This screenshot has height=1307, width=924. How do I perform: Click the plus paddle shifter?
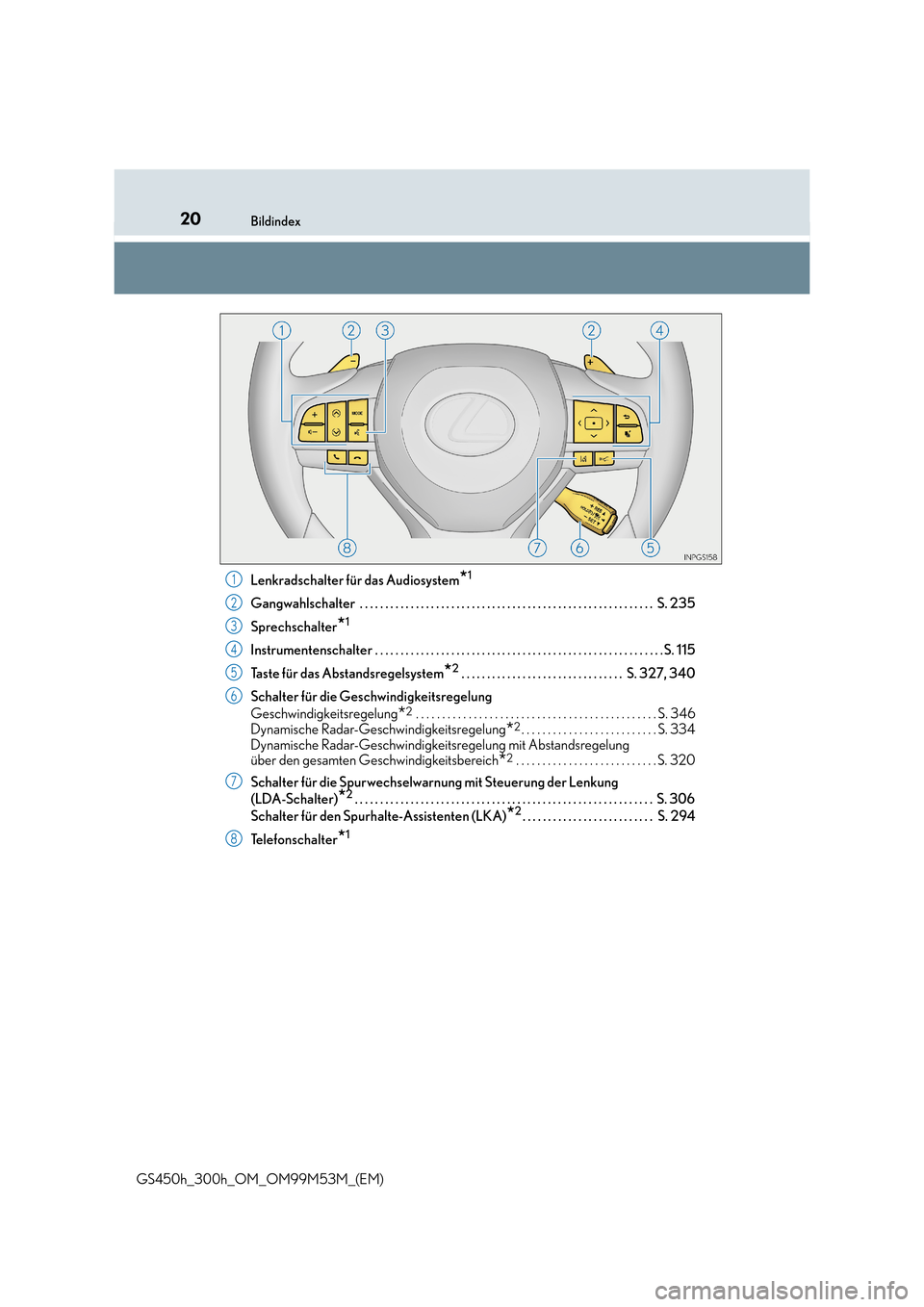click(x=598, y=363)
